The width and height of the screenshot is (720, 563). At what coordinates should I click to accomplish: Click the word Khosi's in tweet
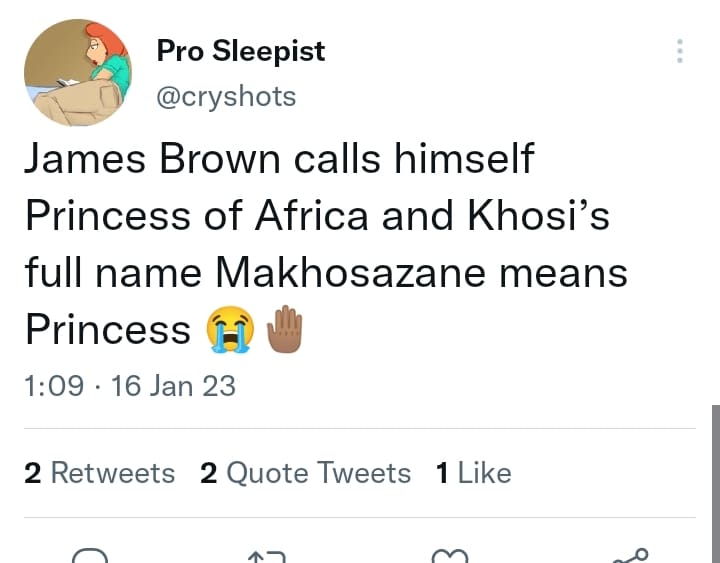tap(539, 216)
